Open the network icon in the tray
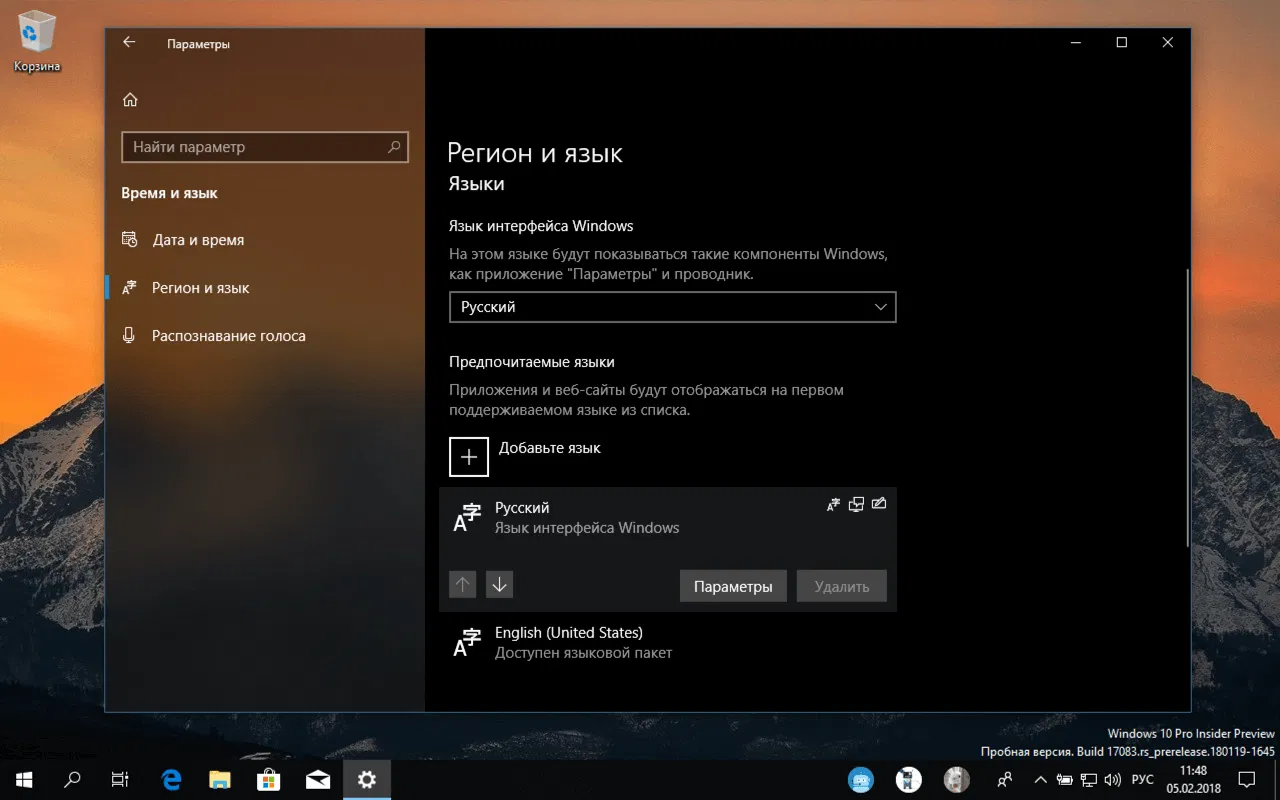Viewport: 1280px width, 800px height. (1089, 779)
